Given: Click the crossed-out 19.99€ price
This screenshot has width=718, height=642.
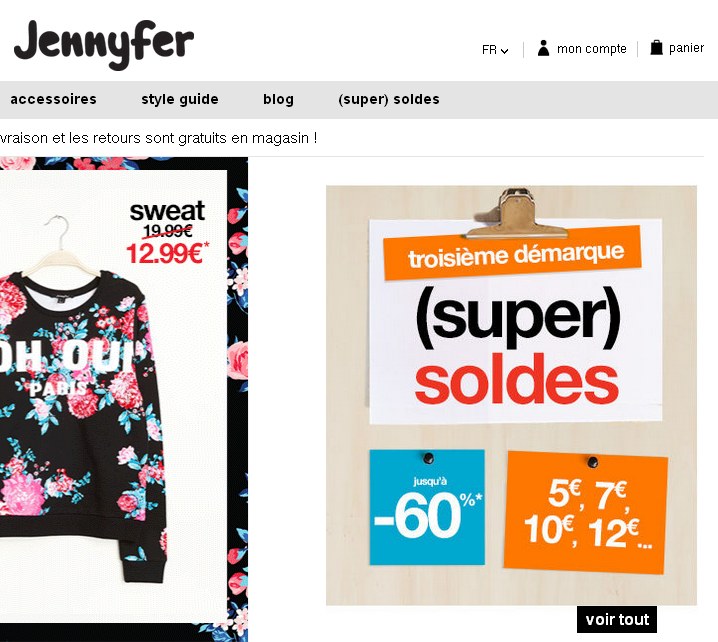Looking at the screenshot, I should 168,231.
